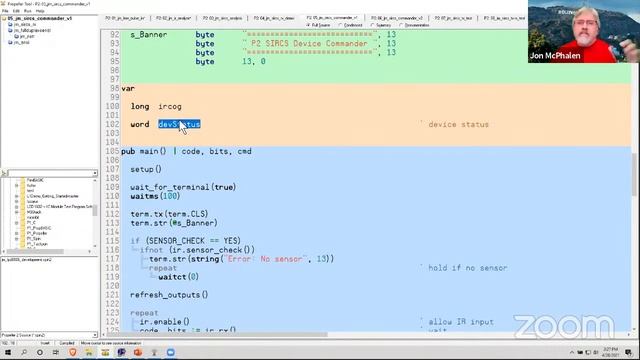The width and height of the screenshot is (640, 360).
Task: Switch to the P2 07 jm_sircs tab
Action: point(453,18)
